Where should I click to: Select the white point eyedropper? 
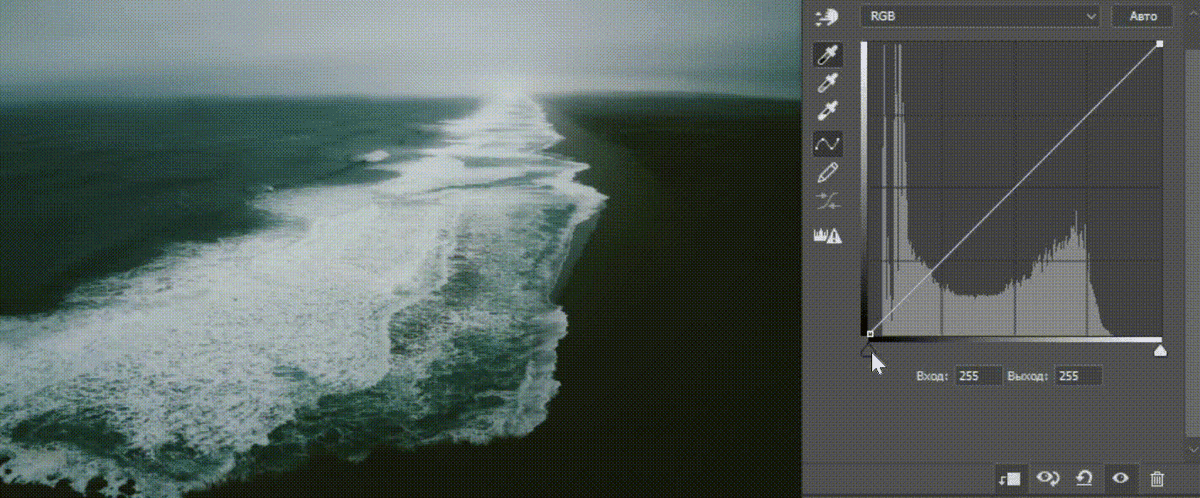828,112
